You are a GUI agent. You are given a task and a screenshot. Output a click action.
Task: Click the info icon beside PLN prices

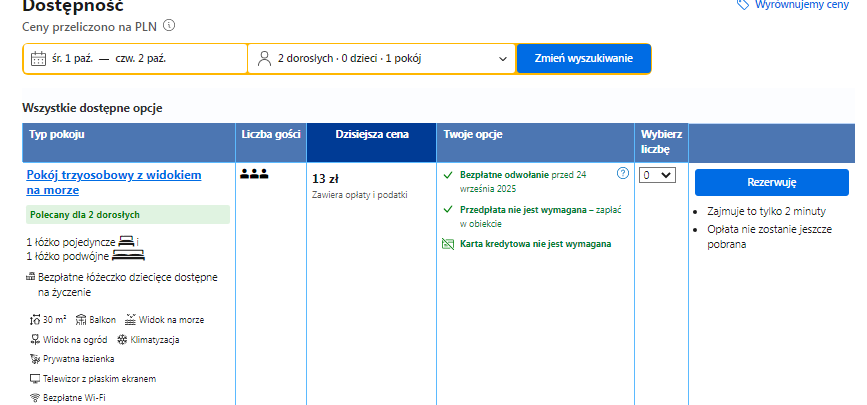click(x=169, y=25)
